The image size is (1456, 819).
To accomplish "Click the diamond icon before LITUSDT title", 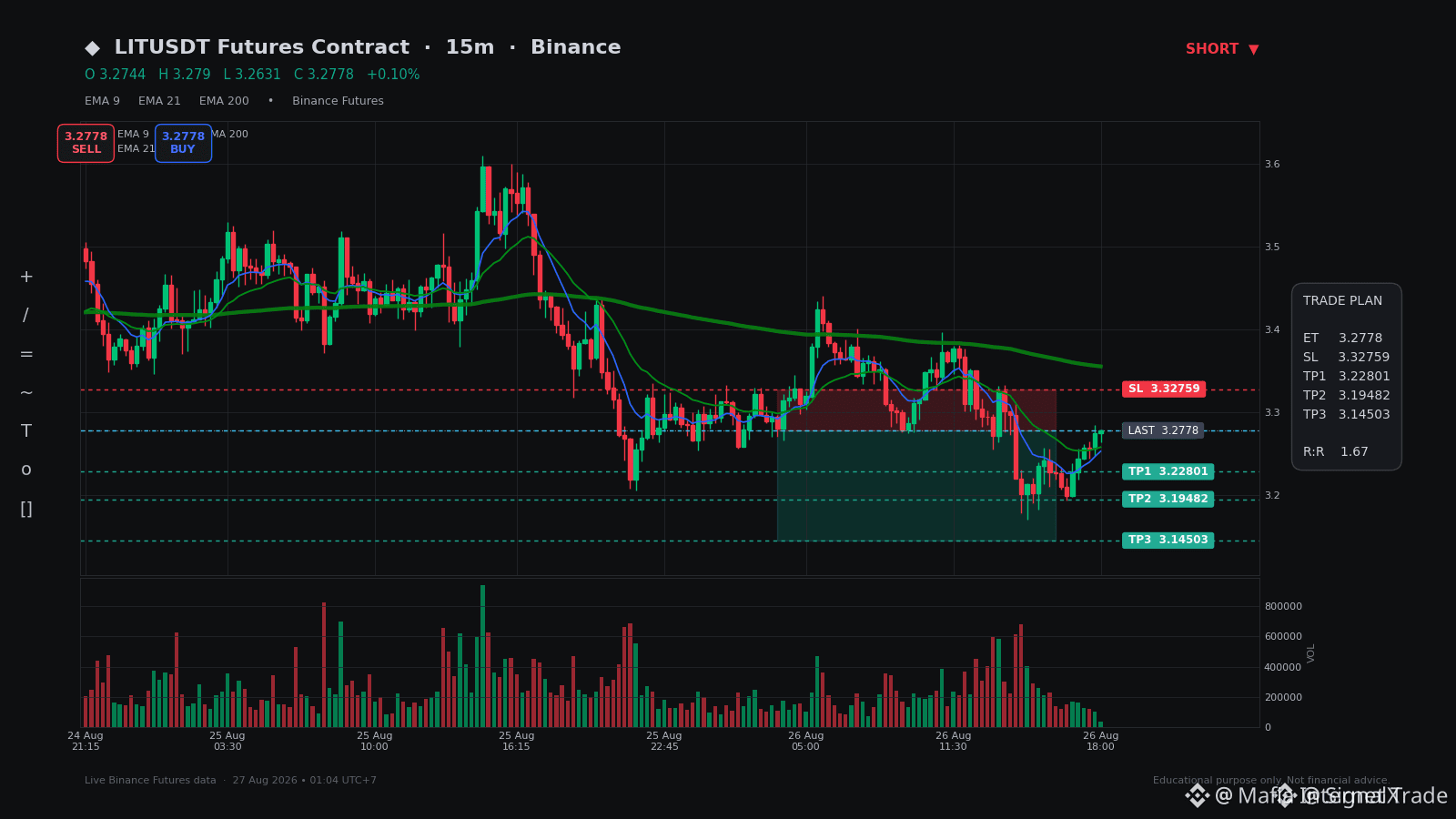I will click(x=93, y=48).
